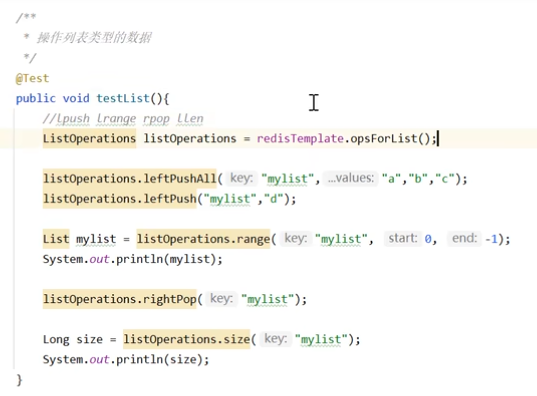Click the List type keyword
This screenshot has height=396, width=537.
[56, 239]
